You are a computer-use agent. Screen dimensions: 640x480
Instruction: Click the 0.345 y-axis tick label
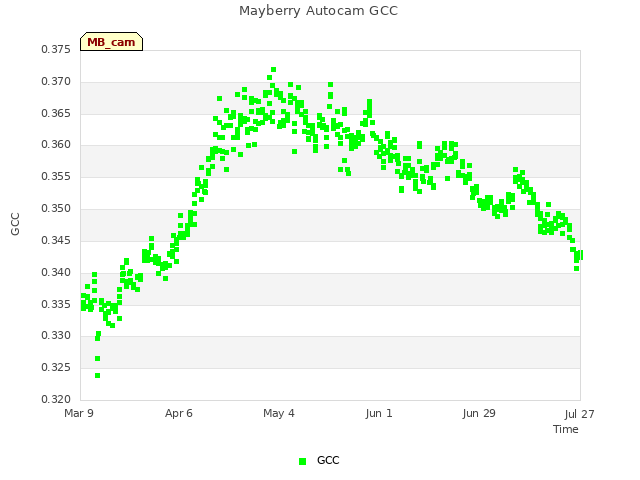pos(56,240)
